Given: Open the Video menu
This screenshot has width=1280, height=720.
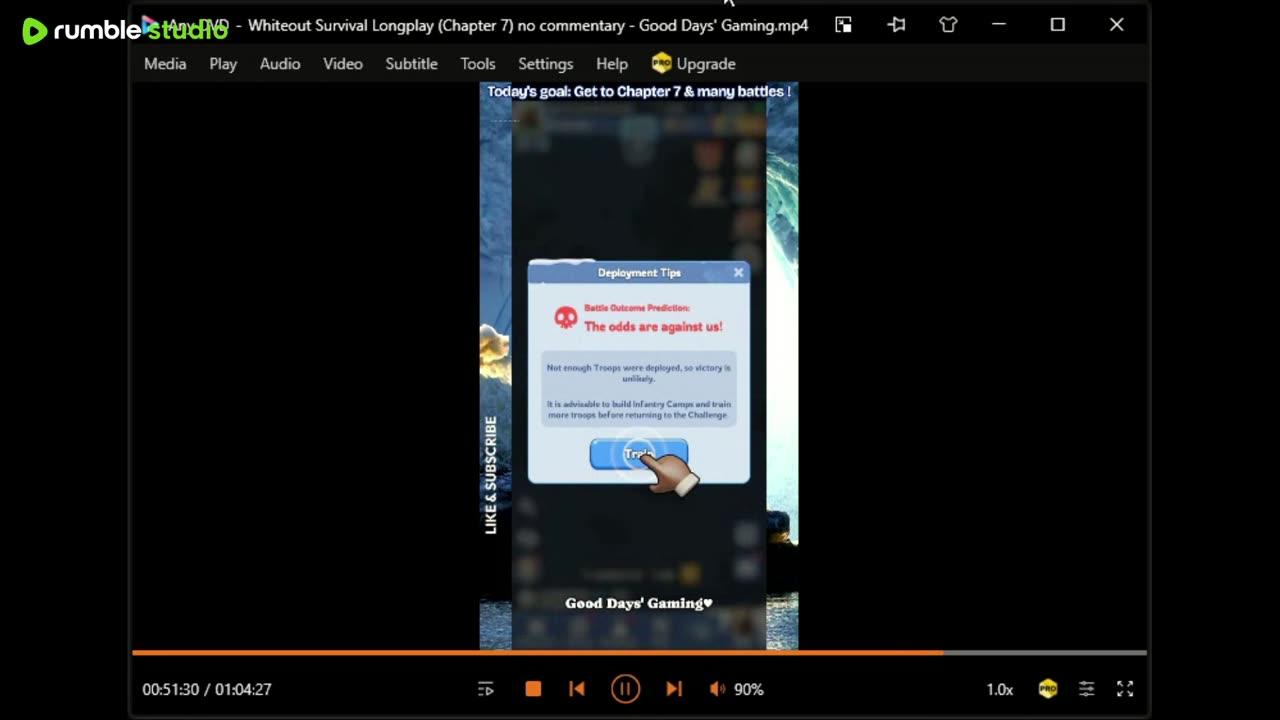Looking at the screenshot, I should [x=342, y=64].
